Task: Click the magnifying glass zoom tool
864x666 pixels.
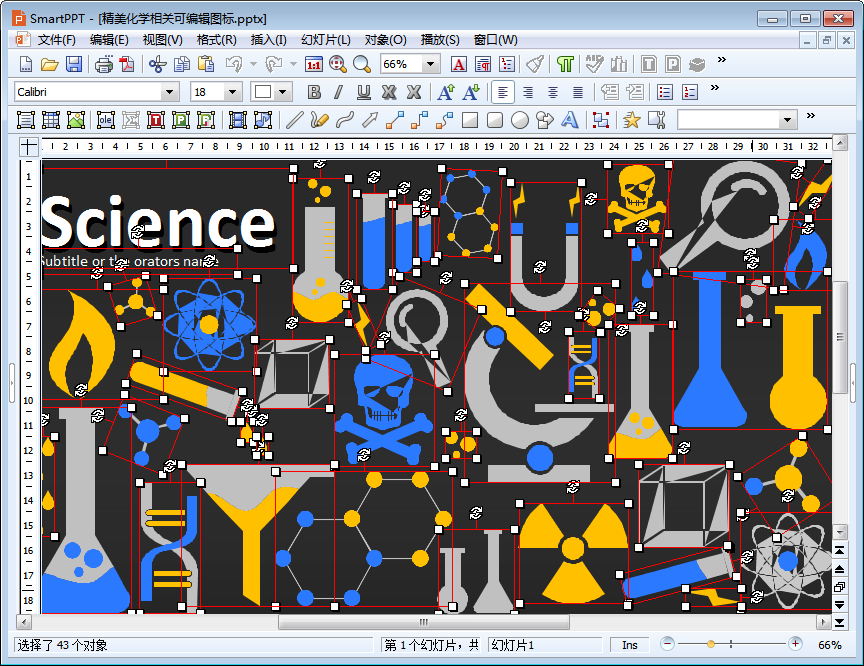Action: click(x=361, y=64)
